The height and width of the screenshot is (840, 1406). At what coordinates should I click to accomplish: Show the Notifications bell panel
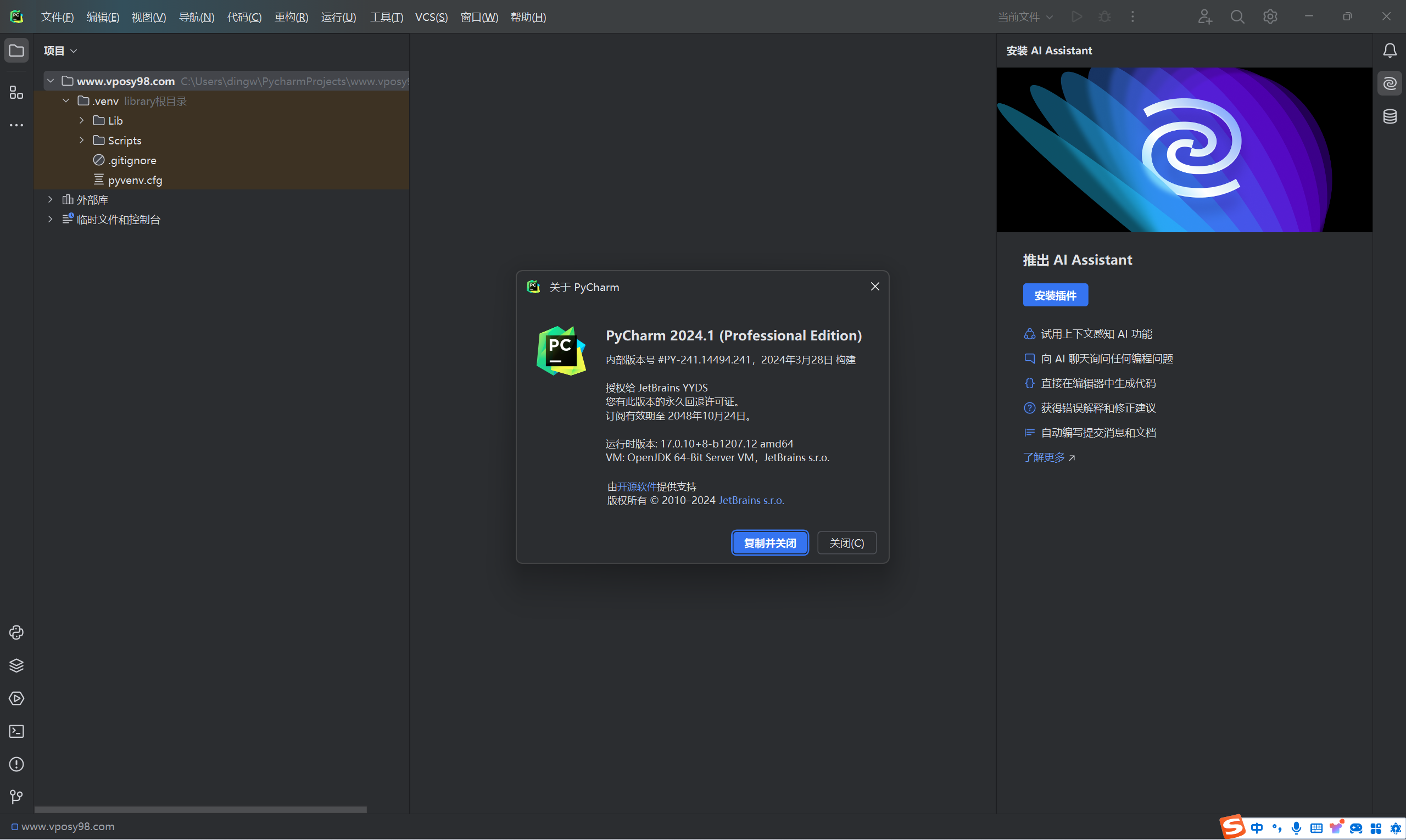click(x=1390, y=51)
